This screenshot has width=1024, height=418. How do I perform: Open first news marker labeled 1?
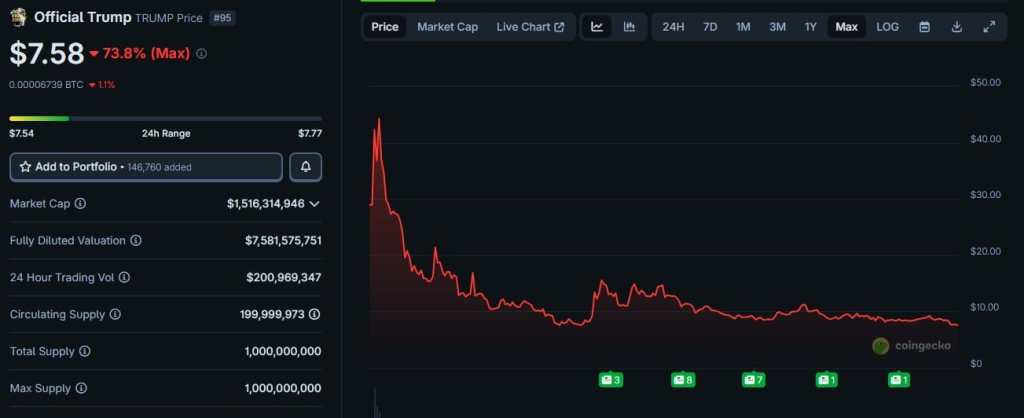[x=826, y=379]
